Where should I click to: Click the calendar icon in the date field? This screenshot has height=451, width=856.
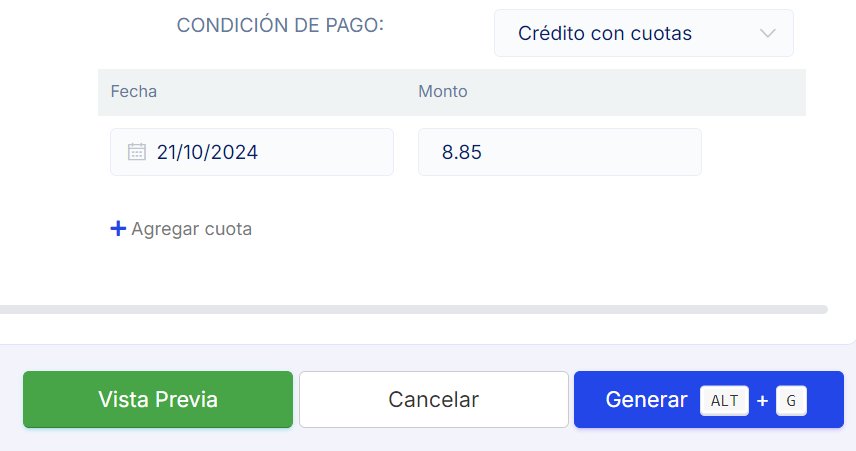[x=137, y=152]
